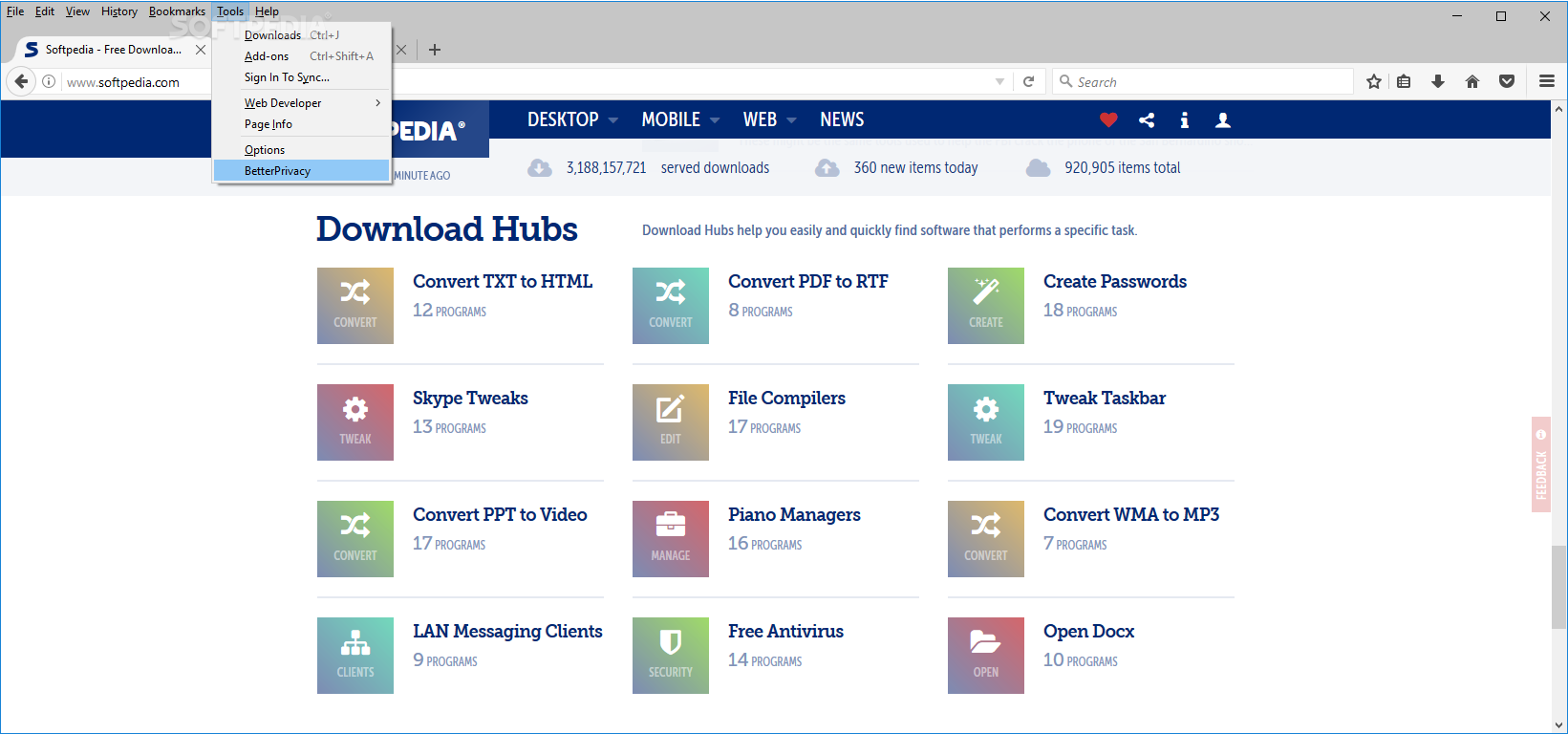Open the Bookmarks menu

click(x=177, y=11)
